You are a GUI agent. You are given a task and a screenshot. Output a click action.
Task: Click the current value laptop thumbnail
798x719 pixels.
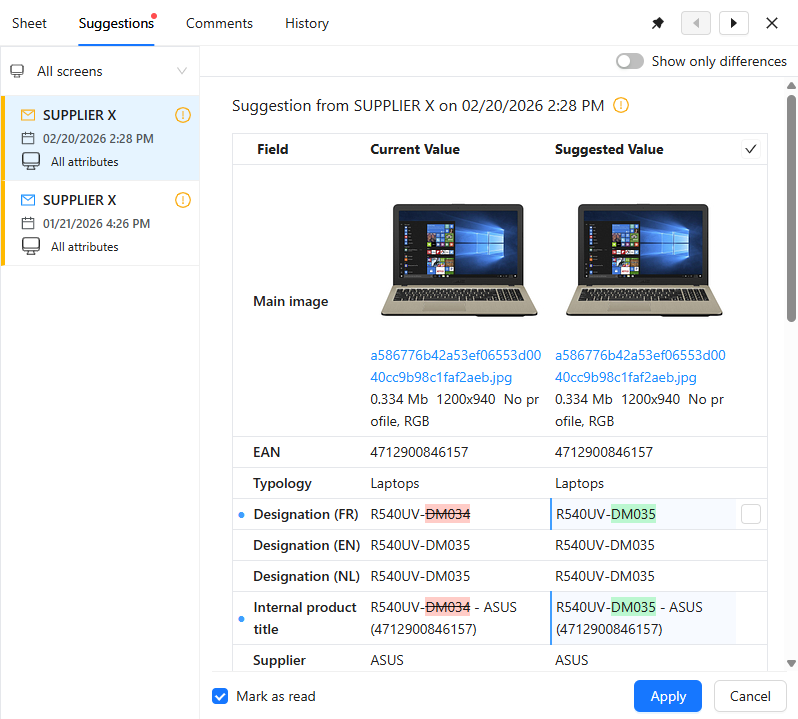(x=460, y=260)
